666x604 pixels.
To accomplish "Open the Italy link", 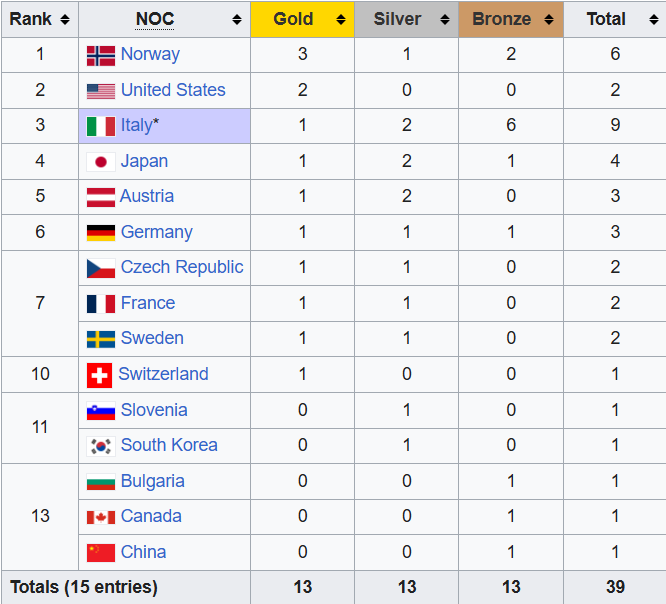I will pyautogui.click(x=136, y=125).
